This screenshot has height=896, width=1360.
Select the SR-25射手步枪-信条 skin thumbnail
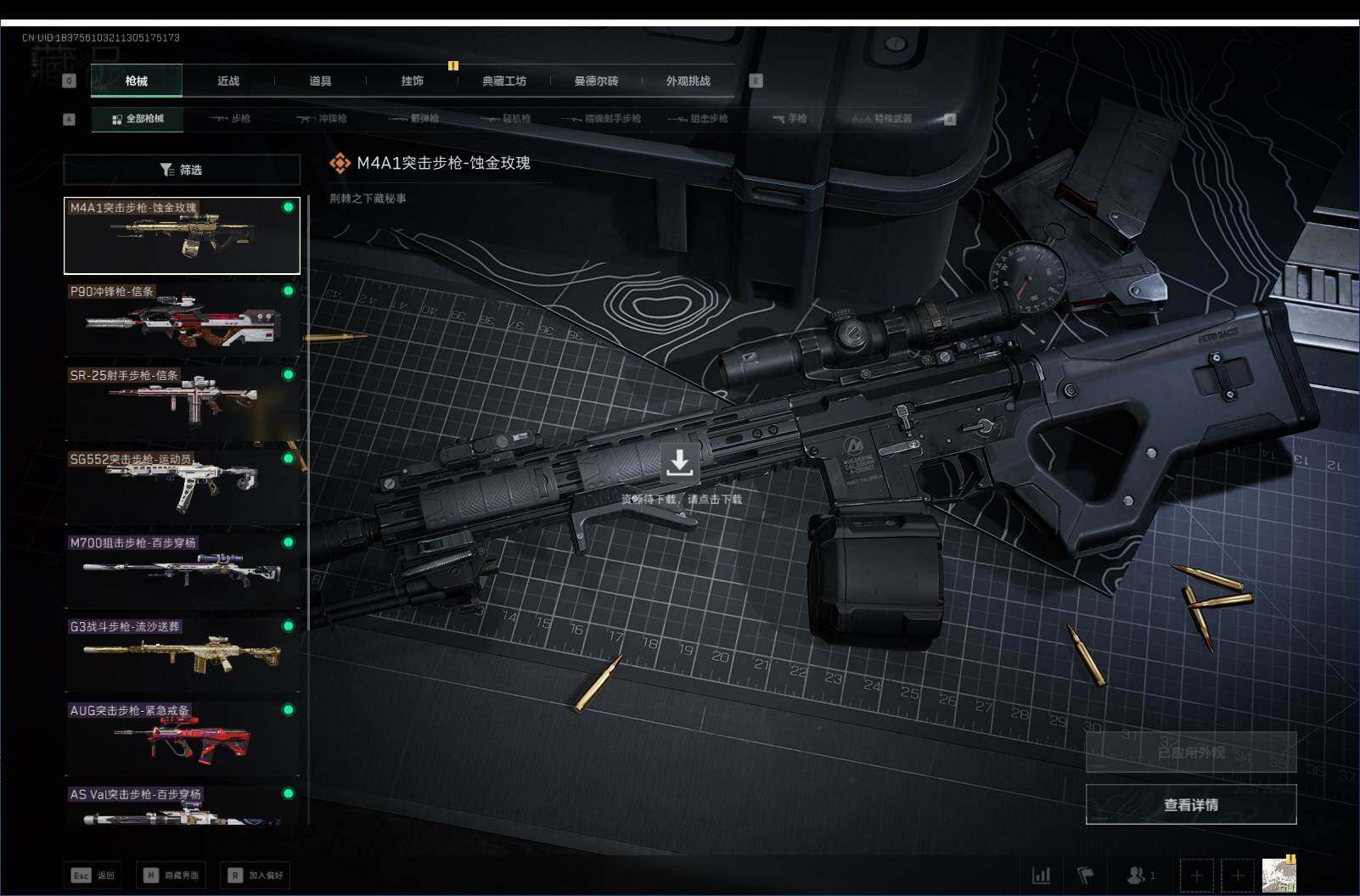tap(182, 404)
